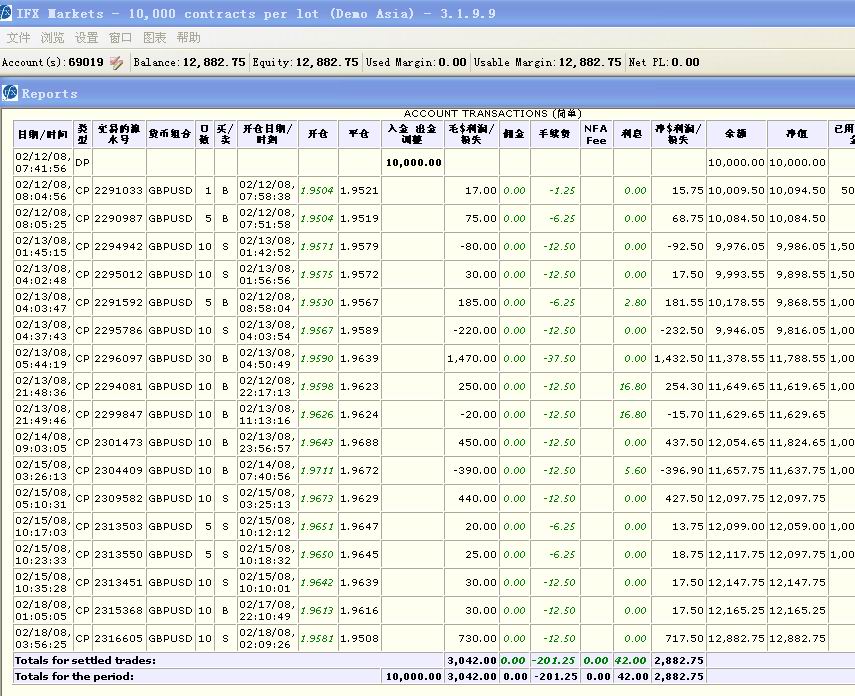Screen dimensions: 855x696
Task: Click the account icon beside 69019
Action: coord(117,62)
